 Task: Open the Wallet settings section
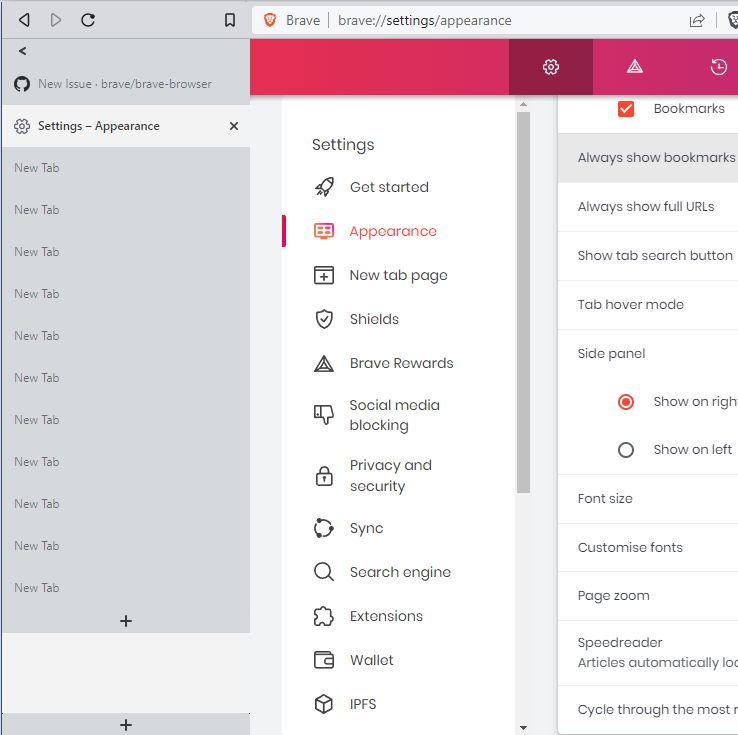371,660
